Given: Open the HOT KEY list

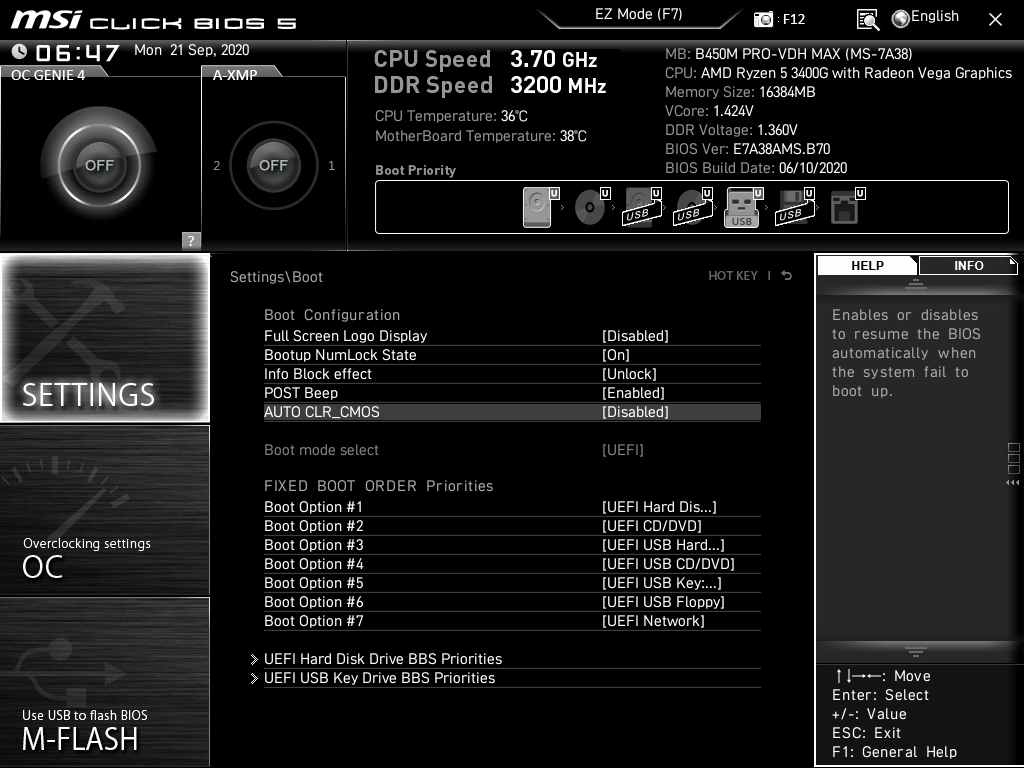Looking at the screenshot, I should pos(733,276).
